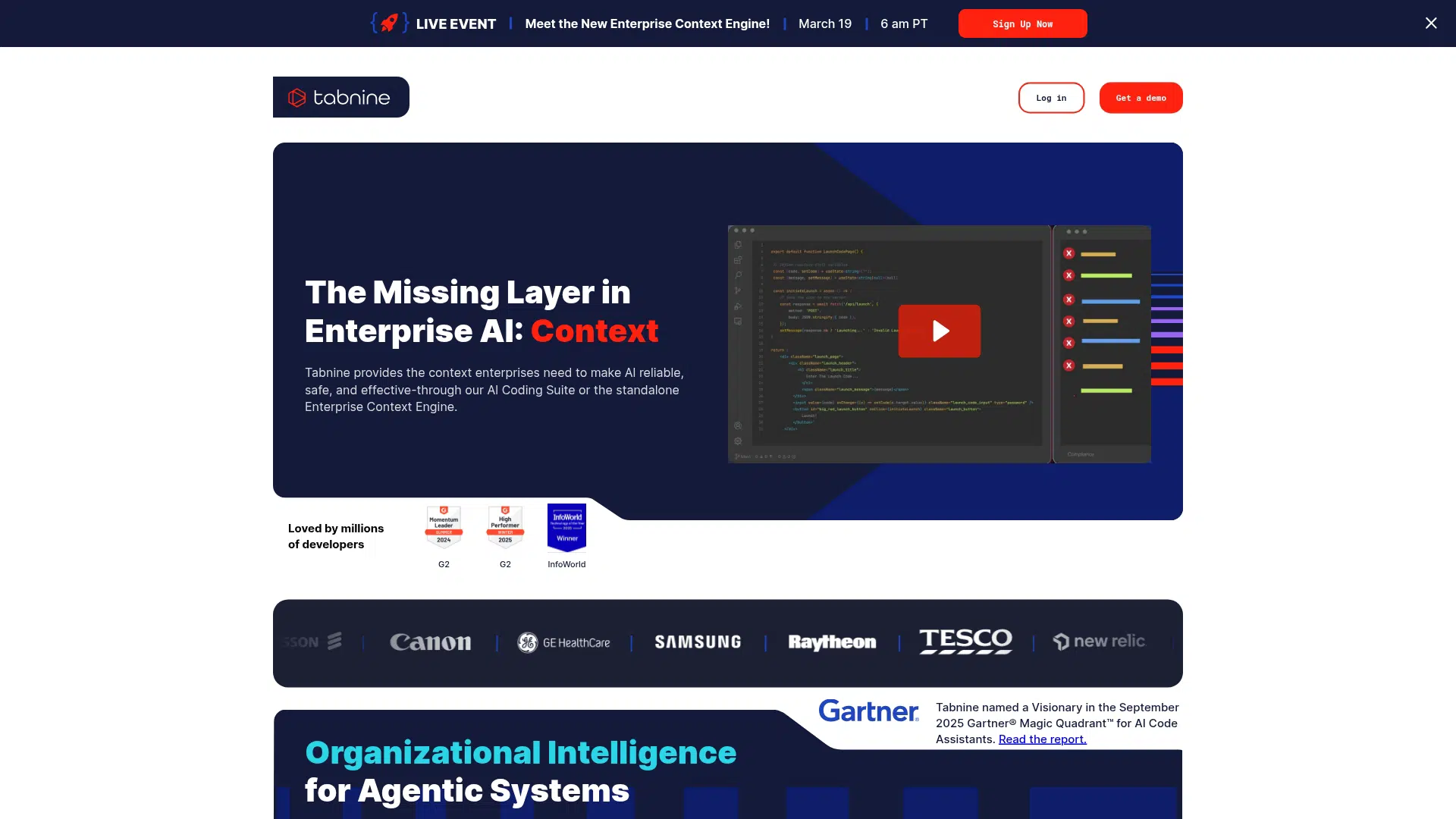Image resolution: width=1456 pixels, height=819 pixels.
Task: Click G2 High Performer 2025 badge
Action: [505, 526]
